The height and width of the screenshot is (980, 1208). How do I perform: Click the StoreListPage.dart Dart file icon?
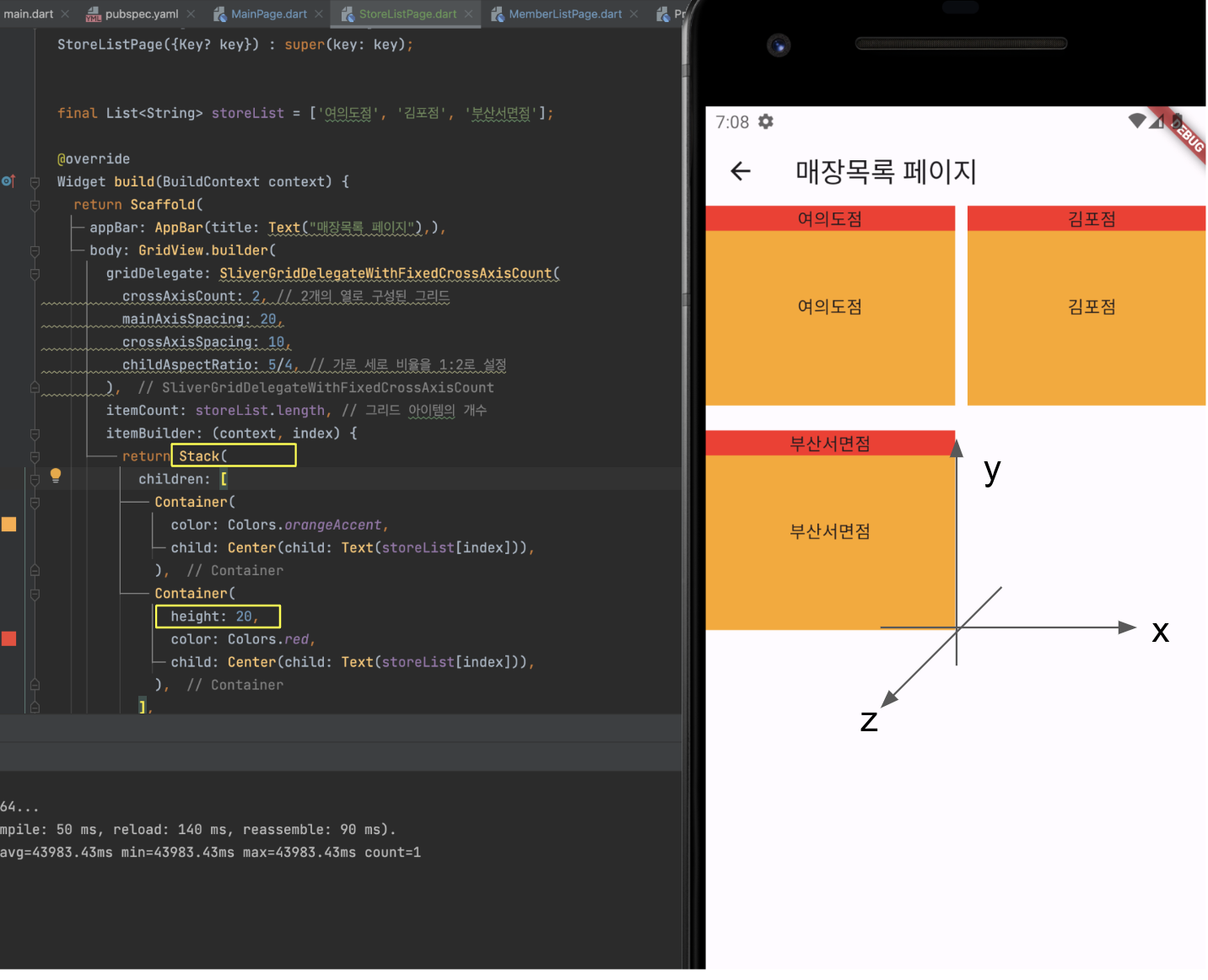tap(348, 14)
